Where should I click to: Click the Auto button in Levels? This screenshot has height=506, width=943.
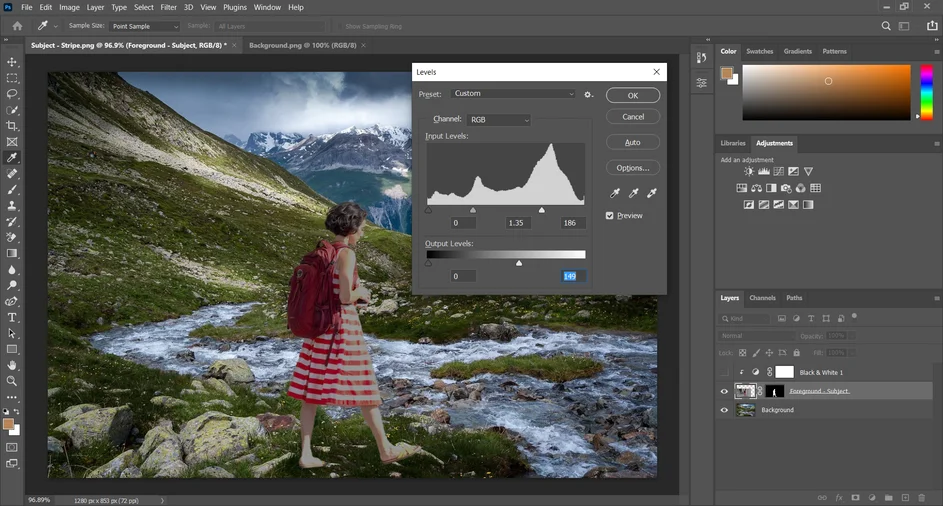click(x=632, y=142)
